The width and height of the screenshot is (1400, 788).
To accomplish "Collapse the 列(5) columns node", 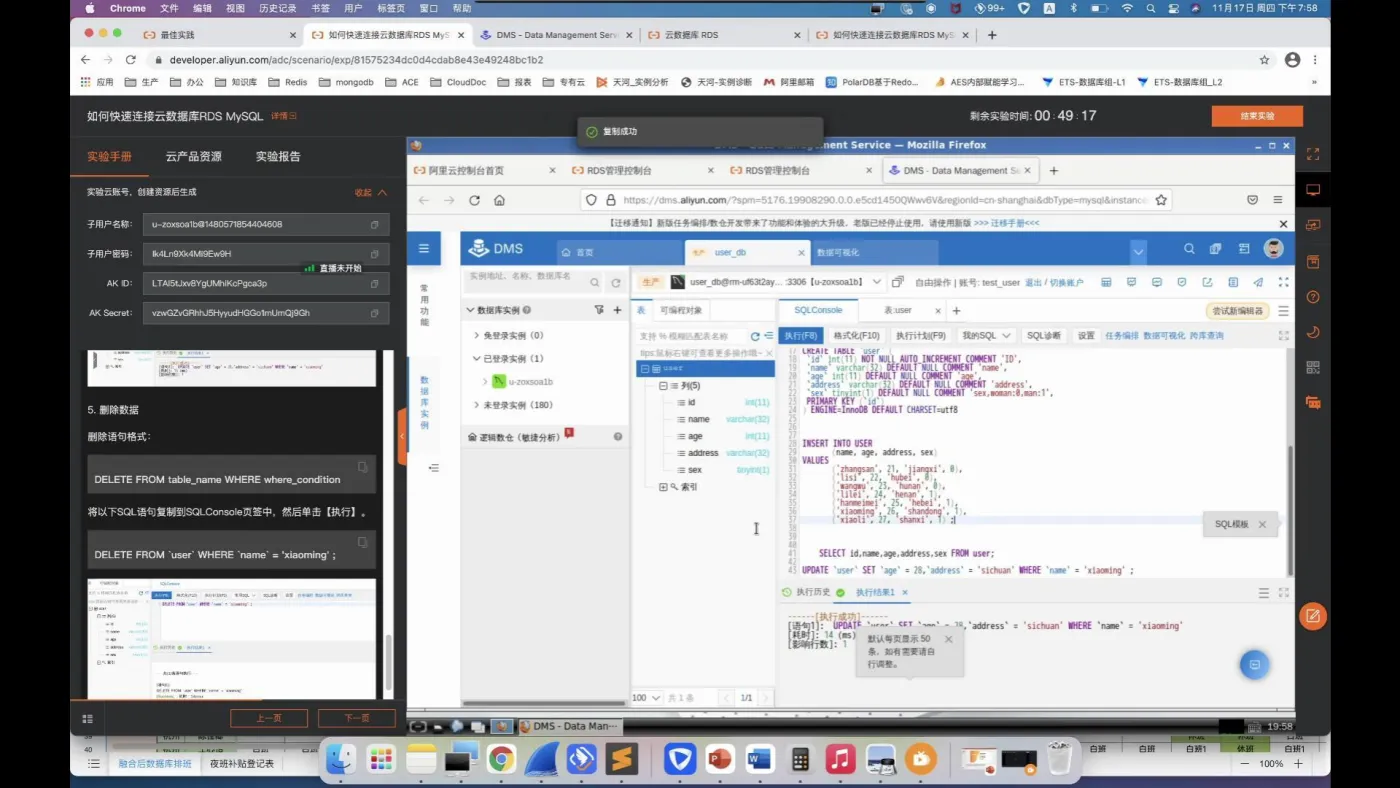I will point(662,386).
